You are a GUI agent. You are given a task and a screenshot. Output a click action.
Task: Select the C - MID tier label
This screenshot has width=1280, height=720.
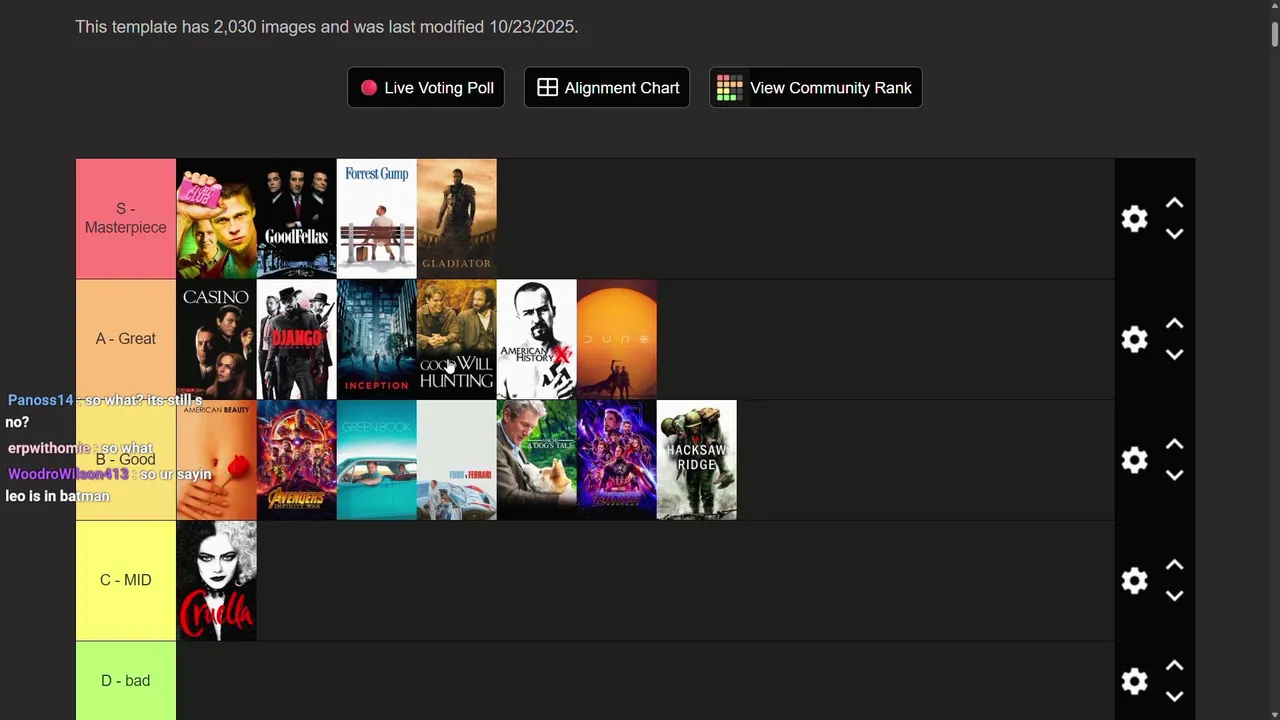click(x=126, y=580)
